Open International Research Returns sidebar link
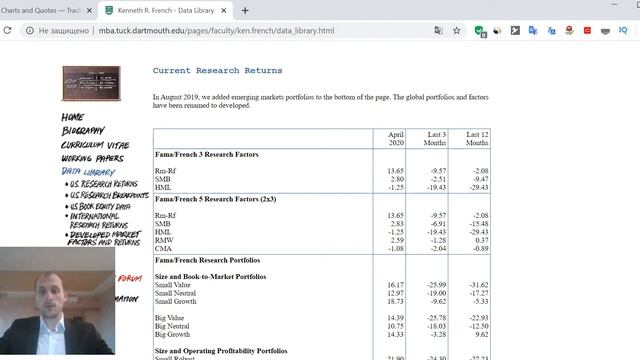 click(x=98, y=221)
